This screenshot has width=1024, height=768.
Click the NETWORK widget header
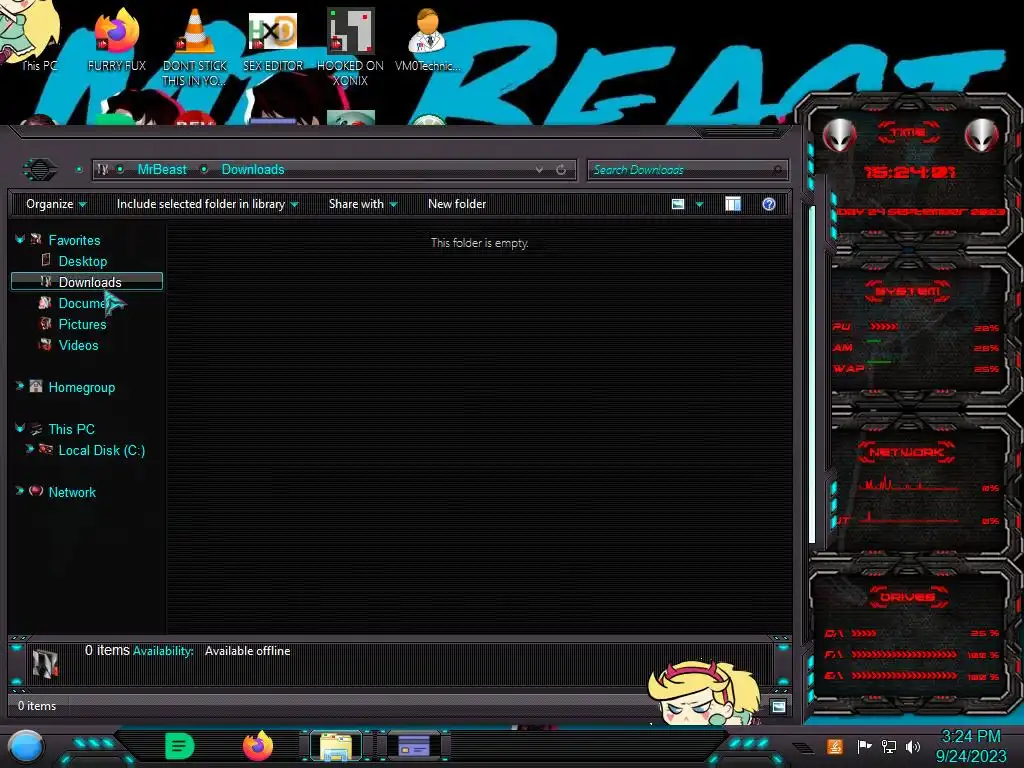[x=906, y=452]
